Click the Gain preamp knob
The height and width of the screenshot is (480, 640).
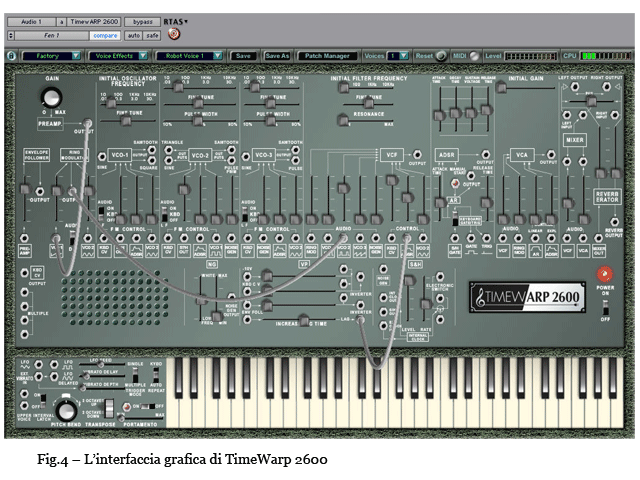point(49,99)
